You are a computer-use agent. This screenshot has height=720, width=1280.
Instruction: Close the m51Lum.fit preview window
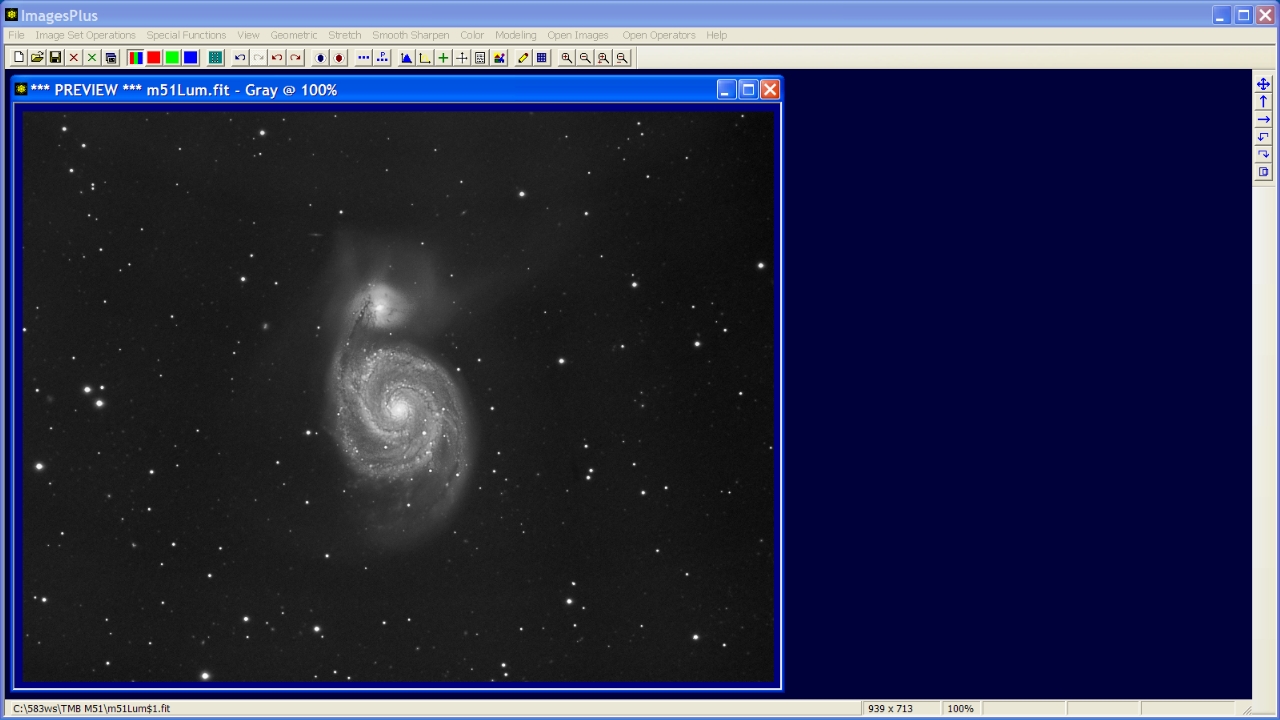[770, 90]
